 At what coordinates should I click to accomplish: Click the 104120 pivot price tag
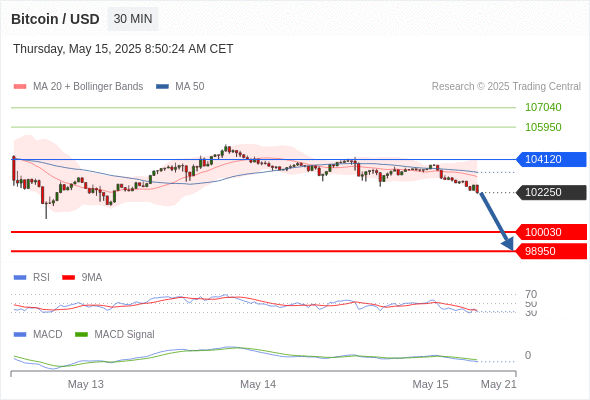tap(551, 160)
